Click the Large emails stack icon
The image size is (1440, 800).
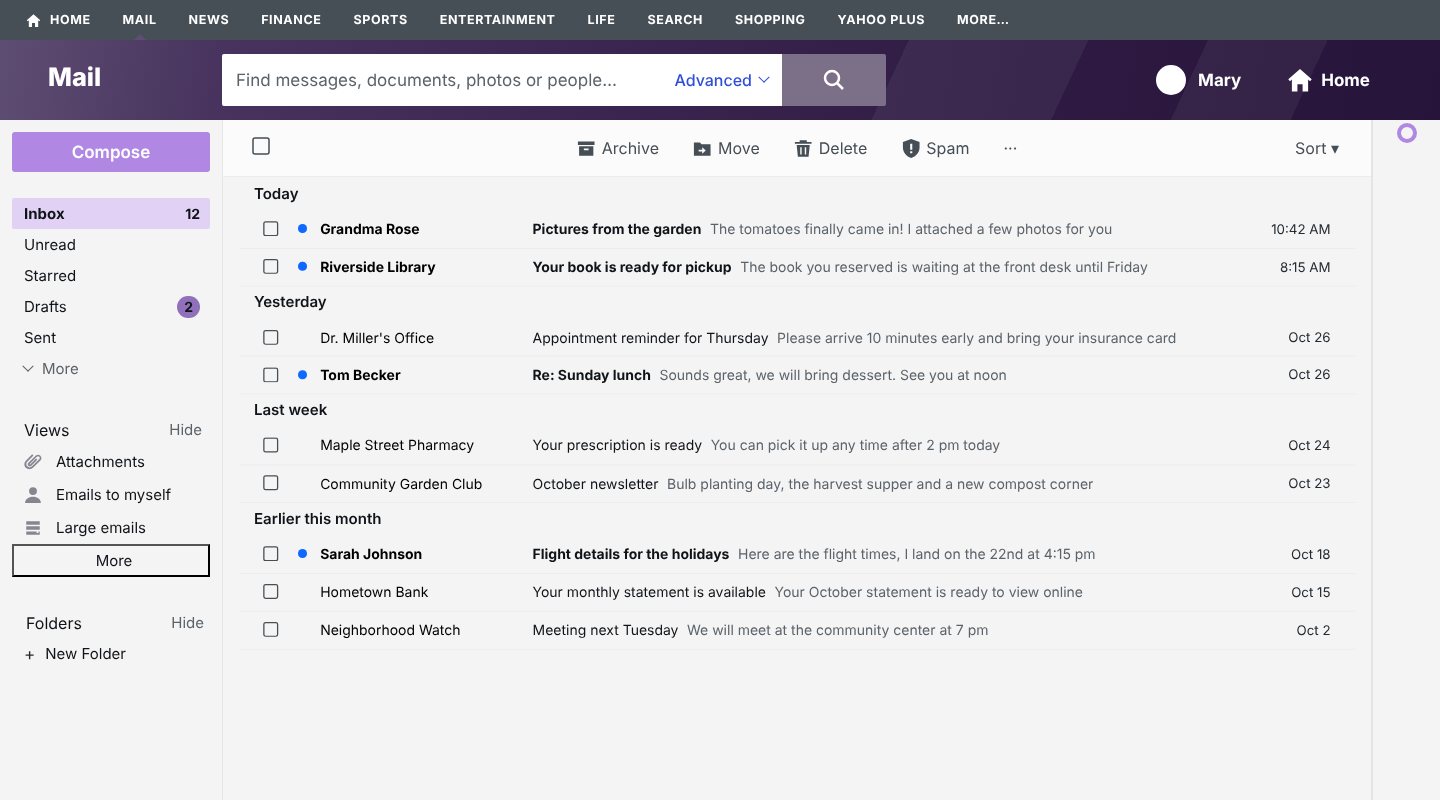coord(34,528)
